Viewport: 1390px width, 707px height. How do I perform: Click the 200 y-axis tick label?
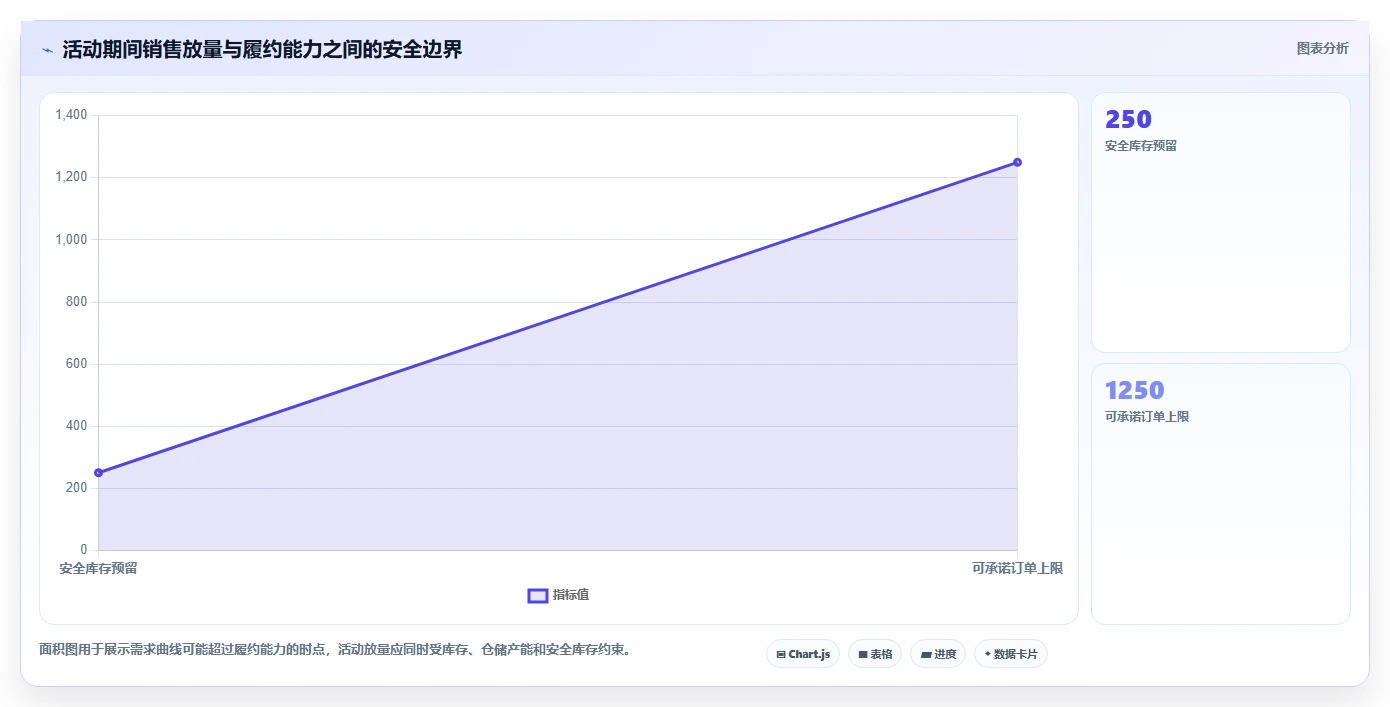(x=78, y=488)
